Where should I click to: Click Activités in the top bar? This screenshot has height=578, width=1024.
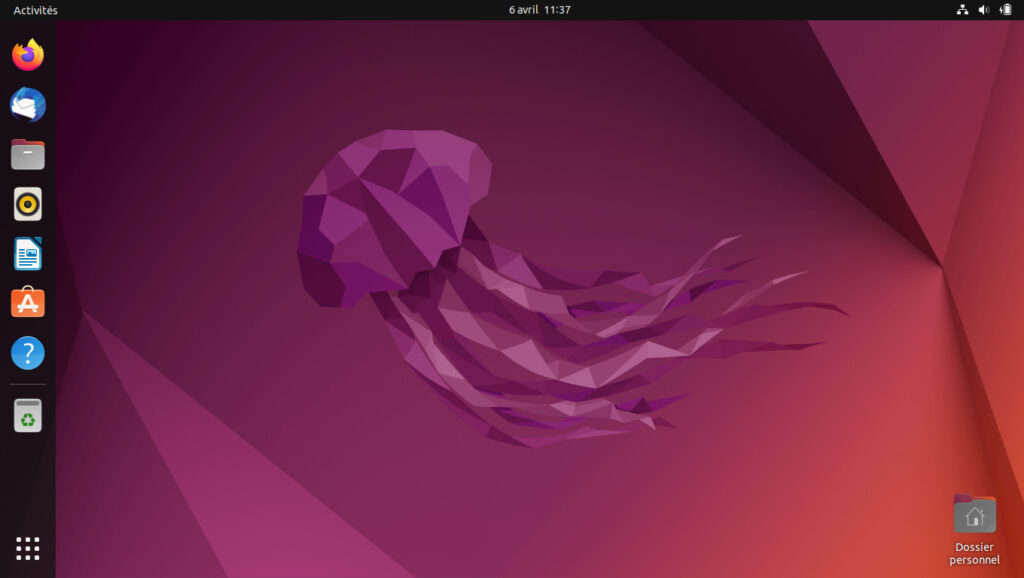coord(35,10)
